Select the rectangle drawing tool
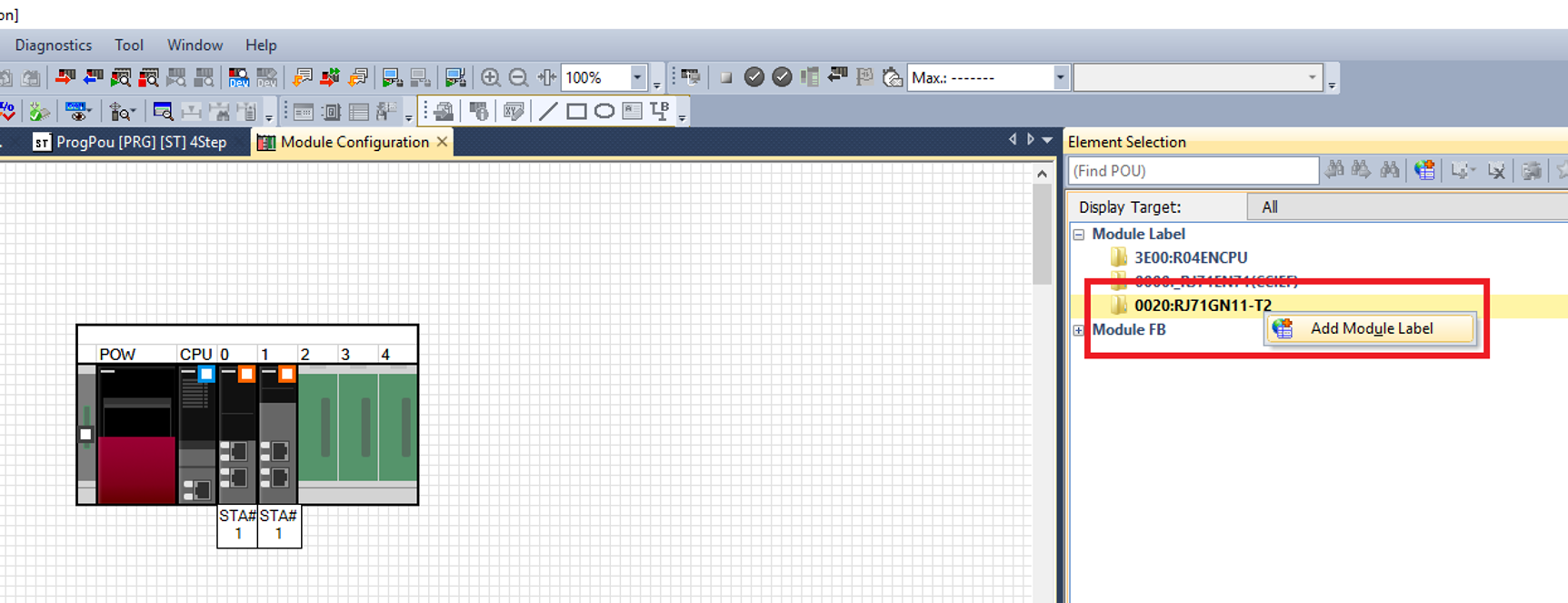Screen dimensions: 1568x603 (x=576, y=111)
